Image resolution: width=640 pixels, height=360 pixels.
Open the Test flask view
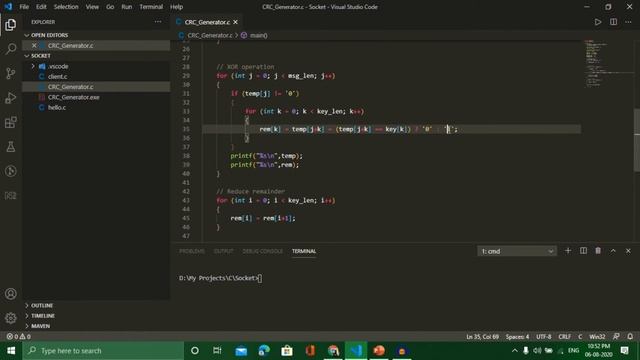[x=11, y=147]
